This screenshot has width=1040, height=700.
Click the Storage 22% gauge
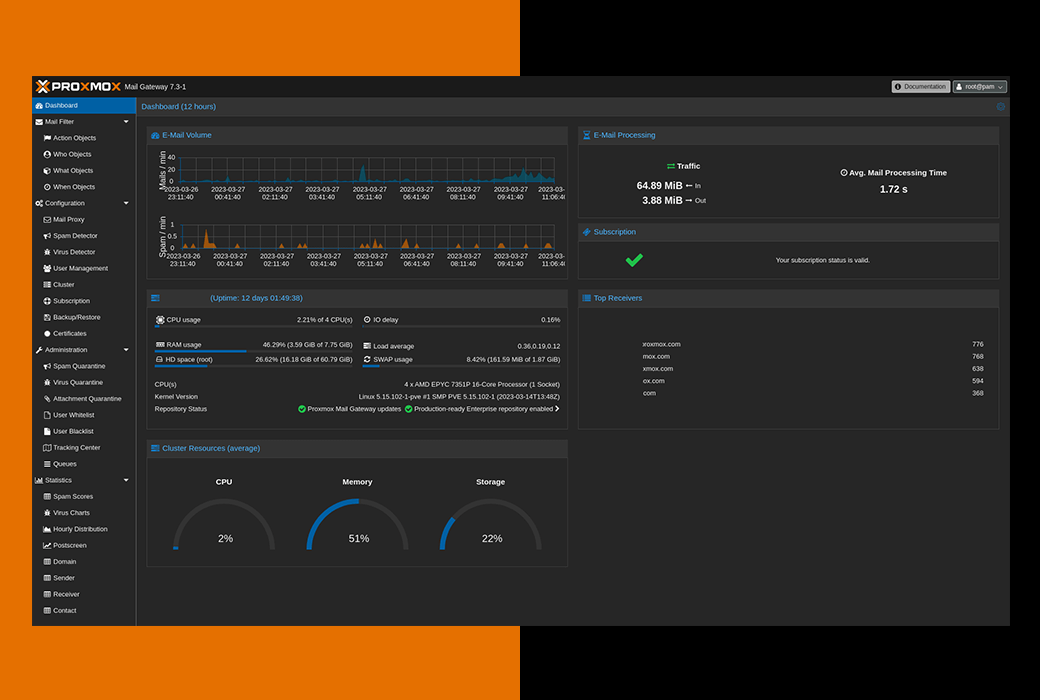[491, 524]
